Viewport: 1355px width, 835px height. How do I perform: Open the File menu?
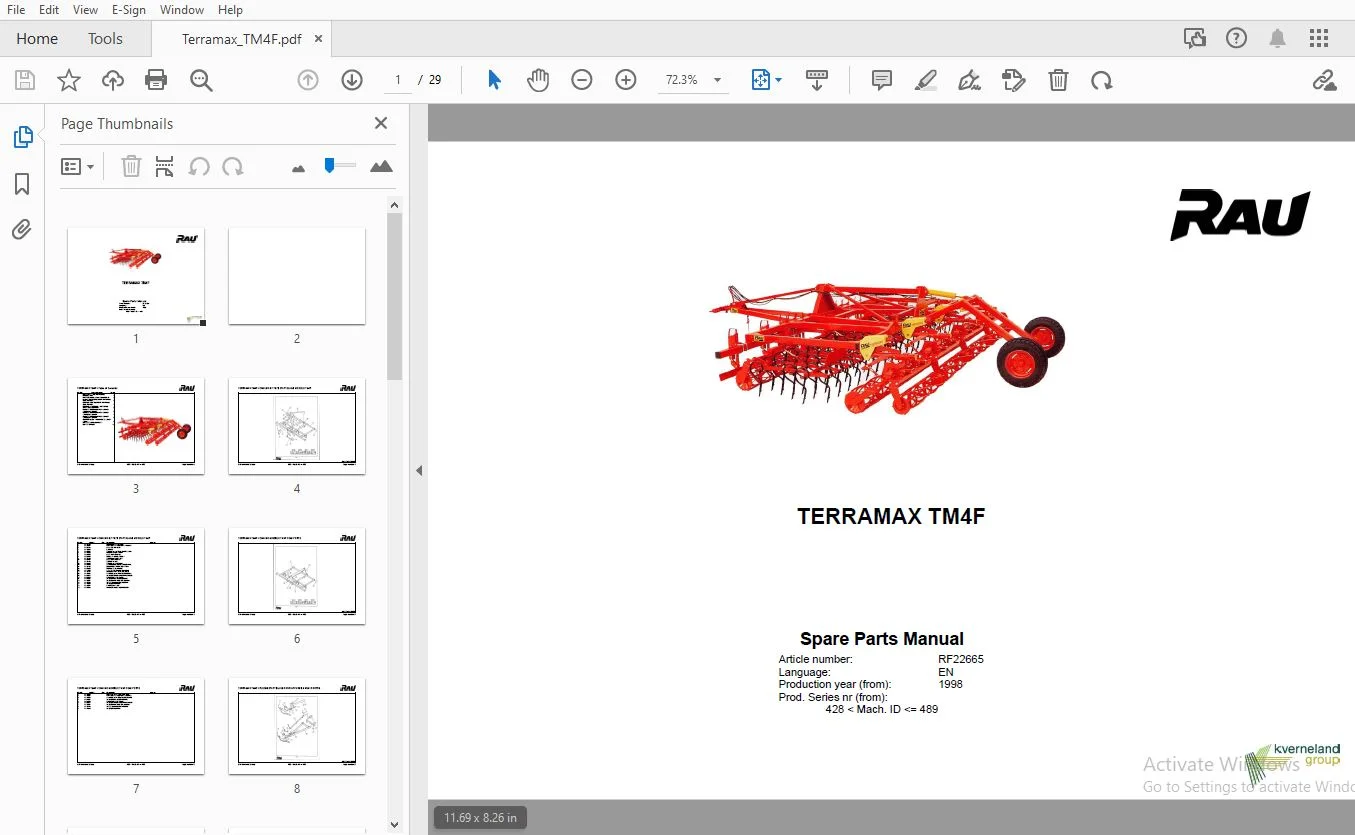pyautogui.click(x=16, y=9)
